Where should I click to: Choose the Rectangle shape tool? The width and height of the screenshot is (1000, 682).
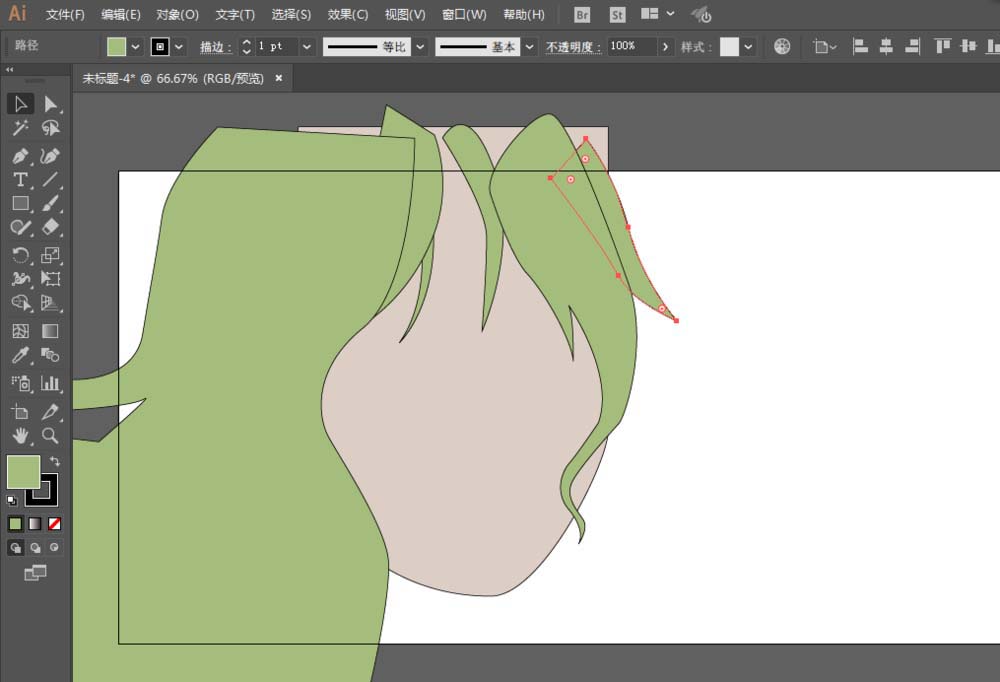(x=20, y=204)
